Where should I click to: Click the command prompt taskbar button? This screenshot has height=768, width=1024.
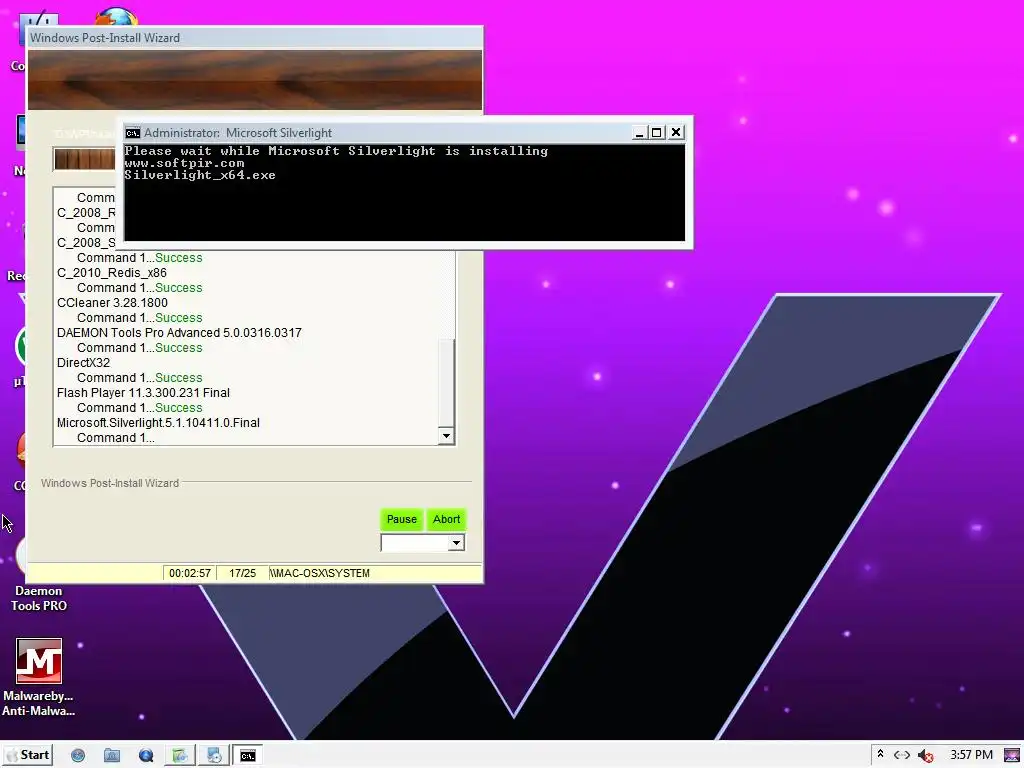(248, 756)
